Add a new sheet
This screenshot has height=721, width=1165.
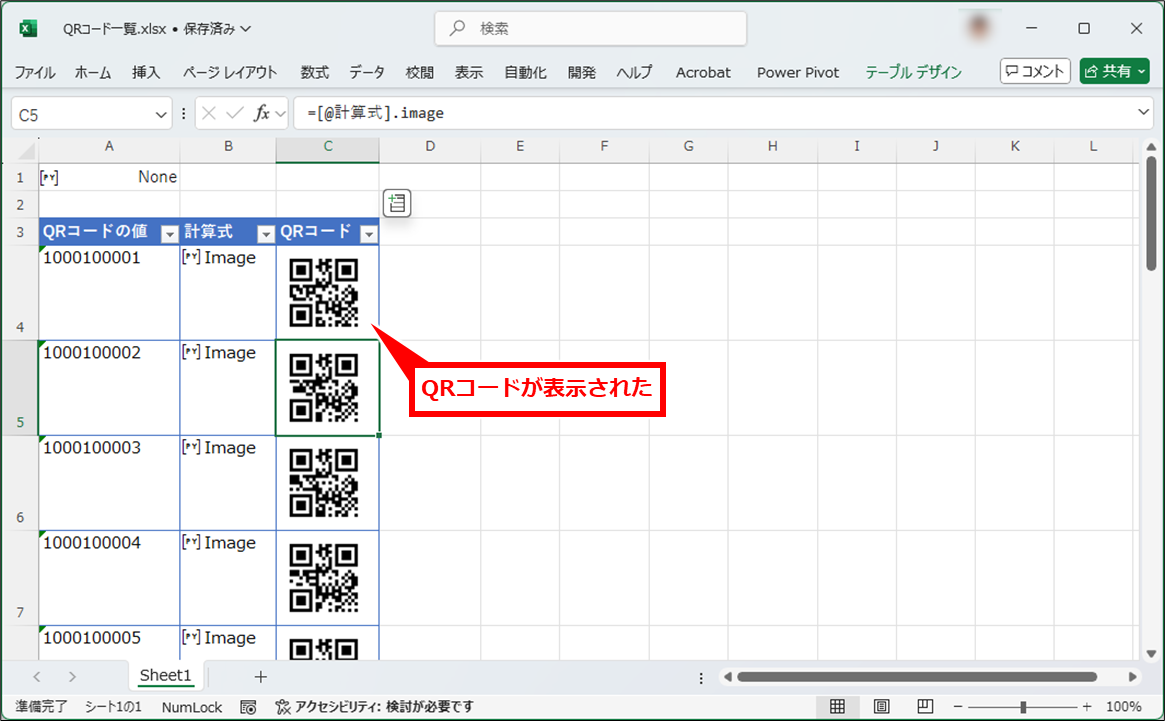click(x=260, y=676)
